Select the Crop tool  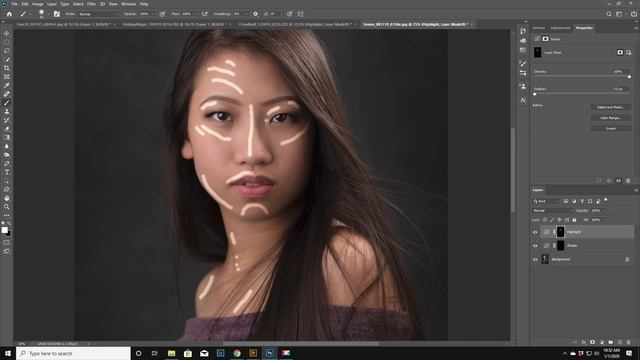coord(7,68)
